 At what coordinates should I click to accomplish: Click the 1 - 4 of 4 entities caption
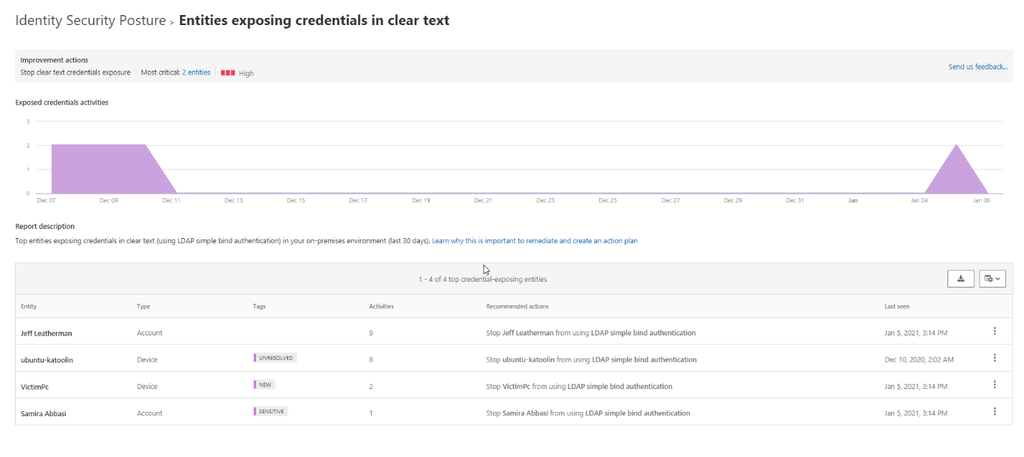point(483,279)
